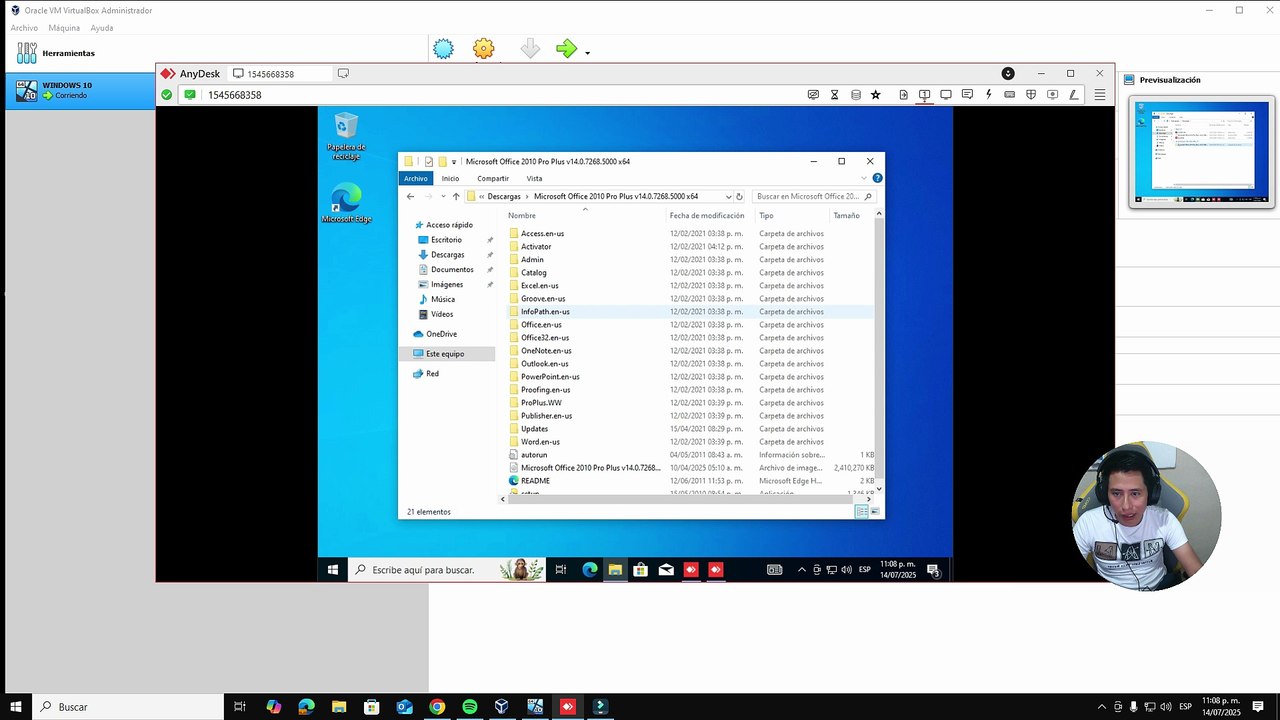Open AnyDesk permissions shield icon
The width and height of the screenshot is (1280, 720).
(x=1031, y=95)
